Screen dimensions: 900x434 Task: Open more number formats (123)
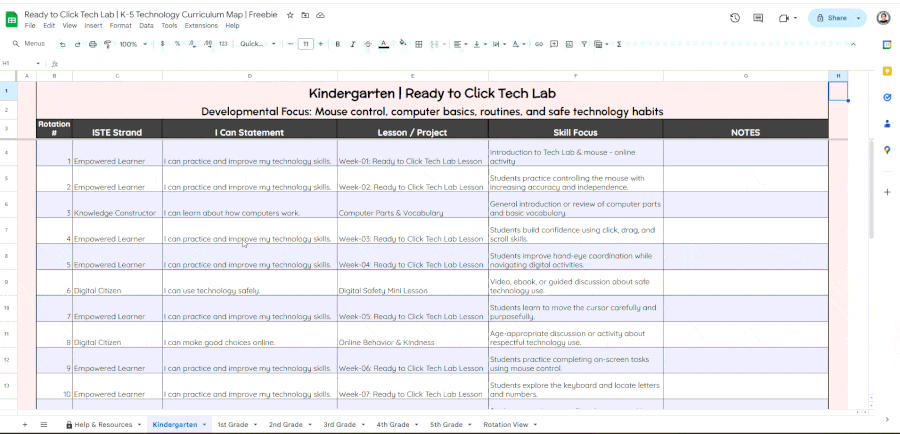click(x=223, y=44)
